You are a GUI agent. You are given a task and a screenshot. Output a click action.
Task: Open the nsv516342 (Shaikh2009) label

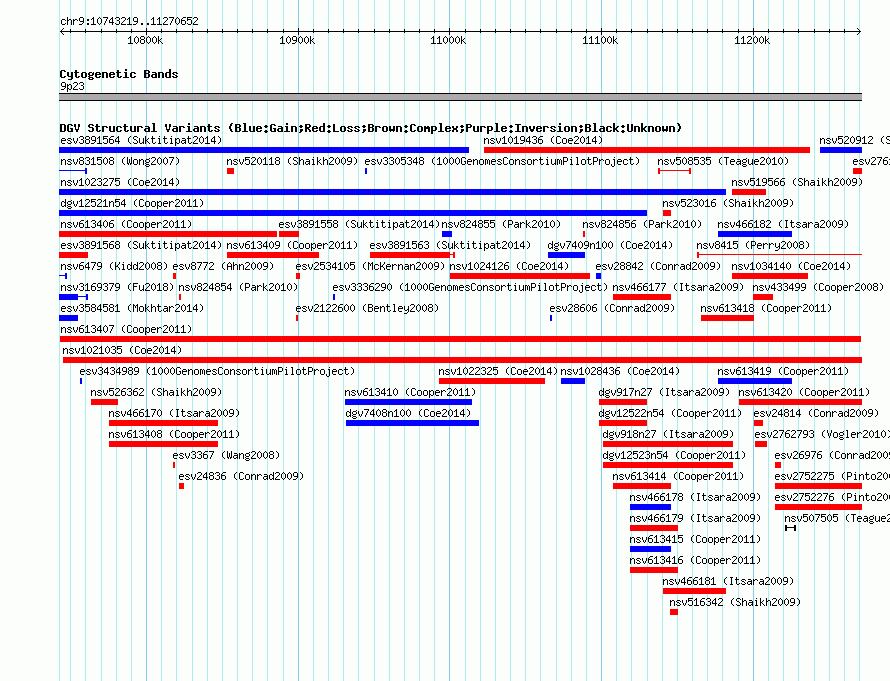[x=734, y=602]
